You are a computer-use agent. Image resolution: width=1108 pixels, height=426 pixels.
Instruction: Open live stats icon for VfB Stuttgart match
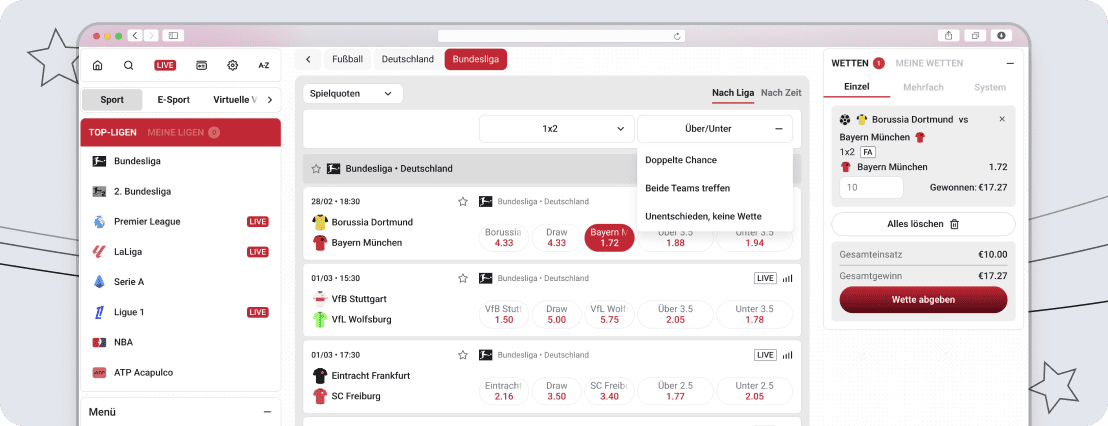(x=787, y=278)
